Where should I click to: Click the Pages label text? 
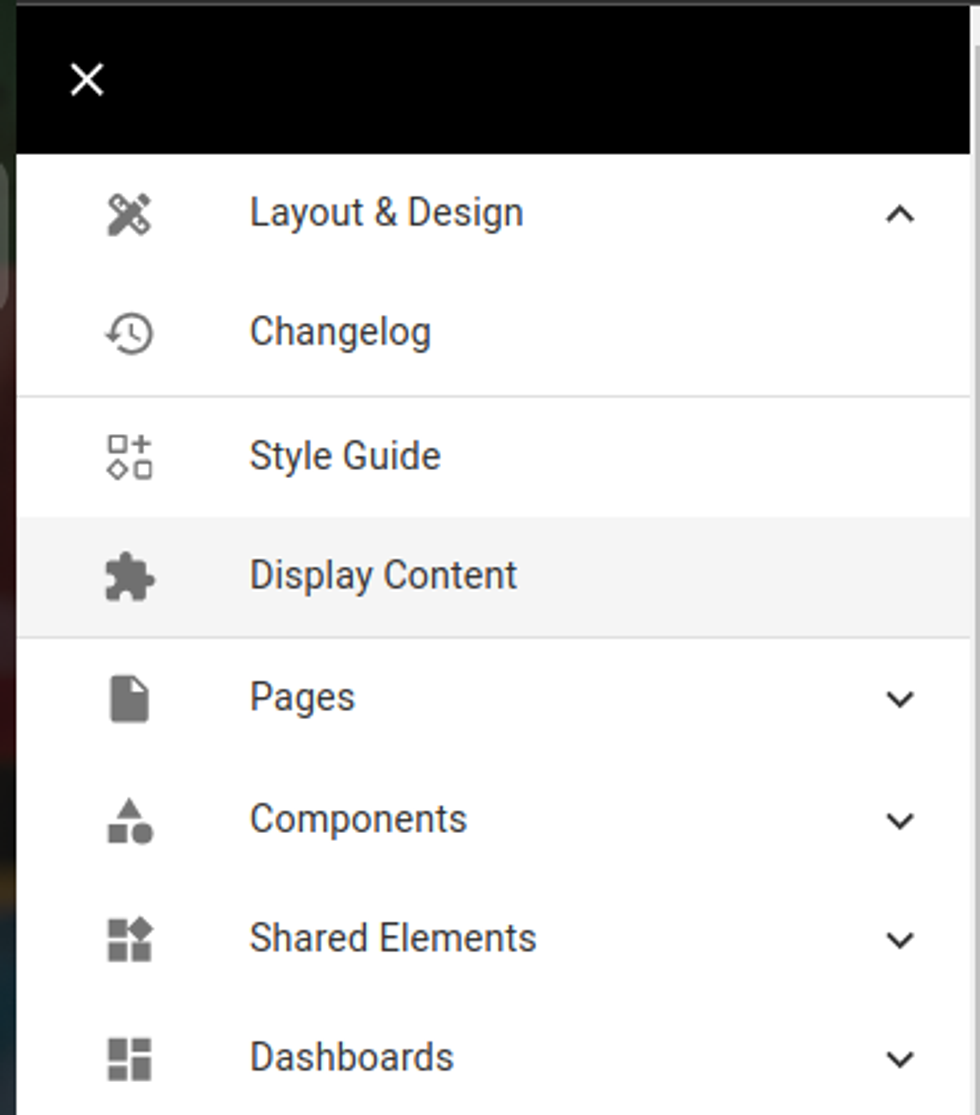[x=302, y=697]
